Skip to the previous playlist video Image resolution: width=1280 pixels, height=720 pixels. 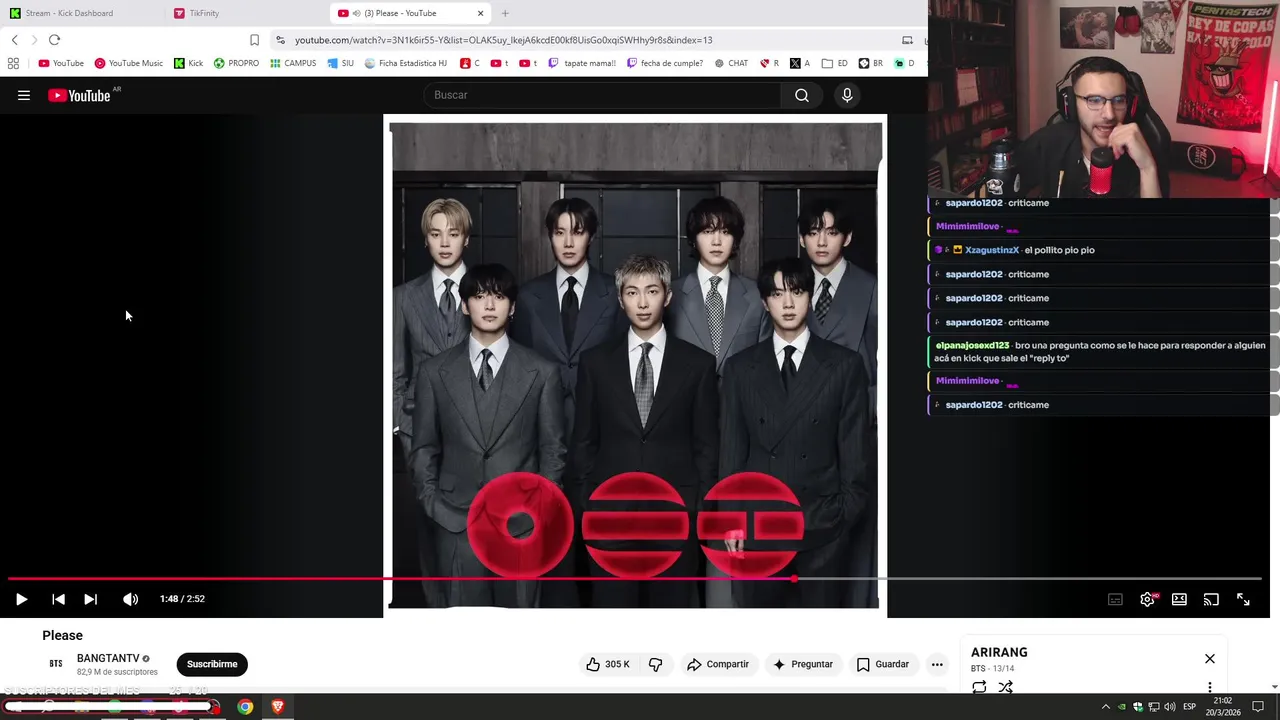(x=58, y=599)
